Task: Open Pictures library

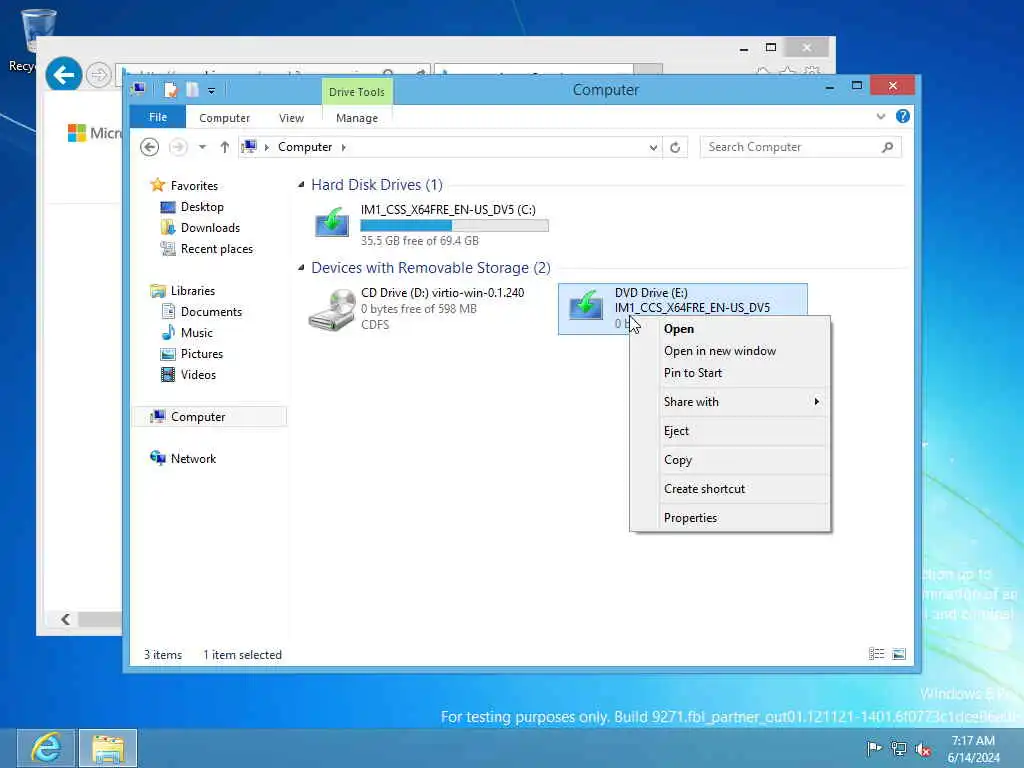Action: [x=201, y=353]
